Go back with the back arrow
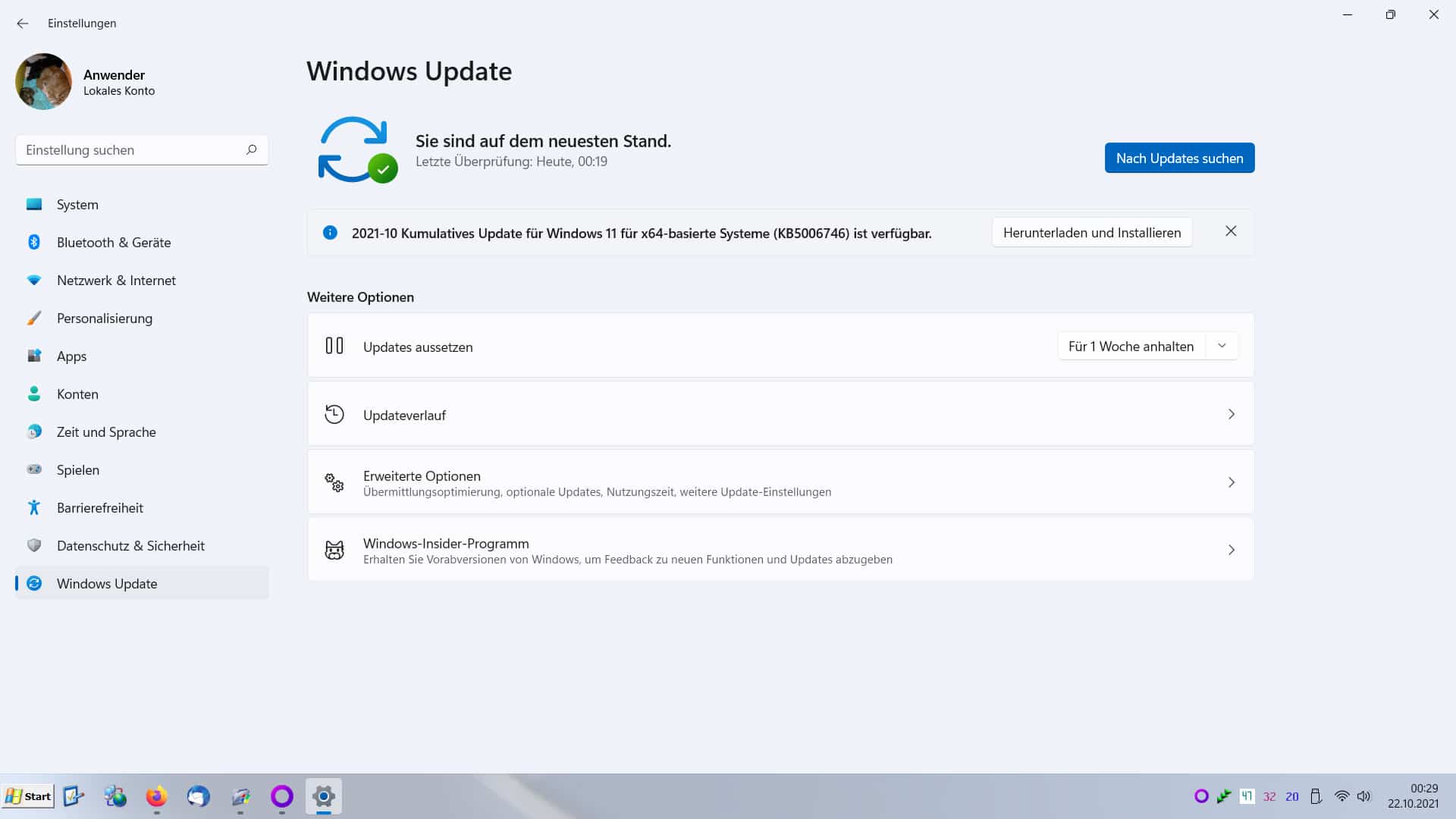The width and height of the screenshot is (1456, 819). (23, 24)
